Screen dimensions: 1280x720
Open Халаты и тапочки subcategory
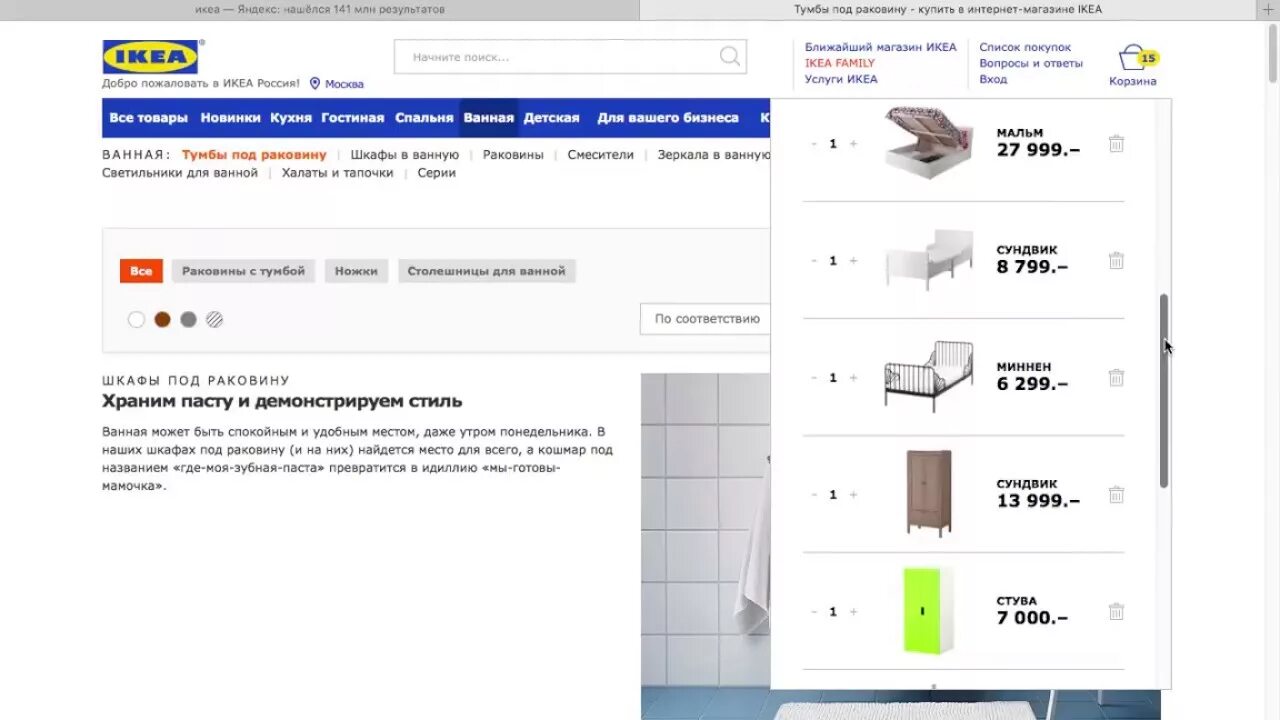coord(338,173)
